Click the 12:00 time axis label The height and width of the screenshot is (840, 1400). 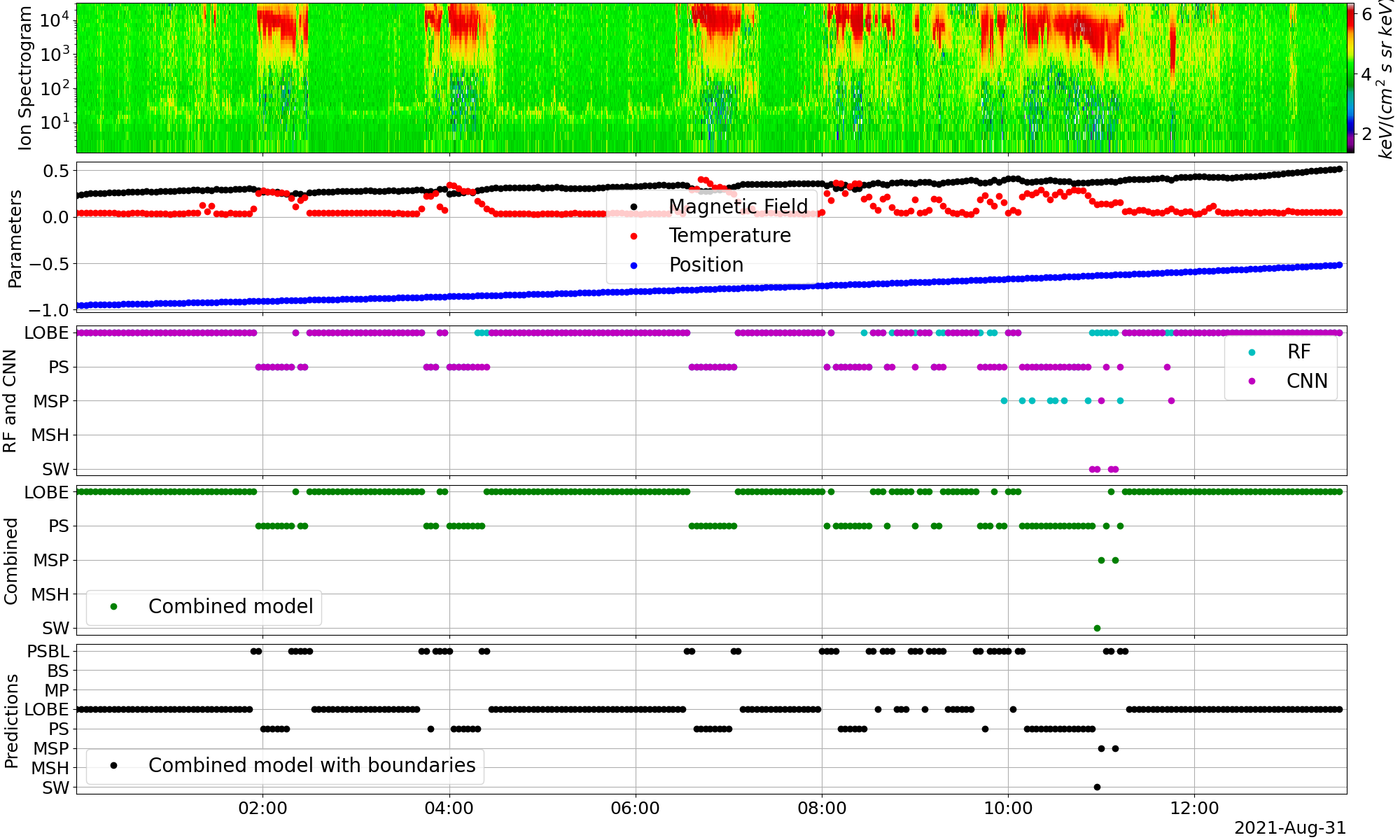1194,808
